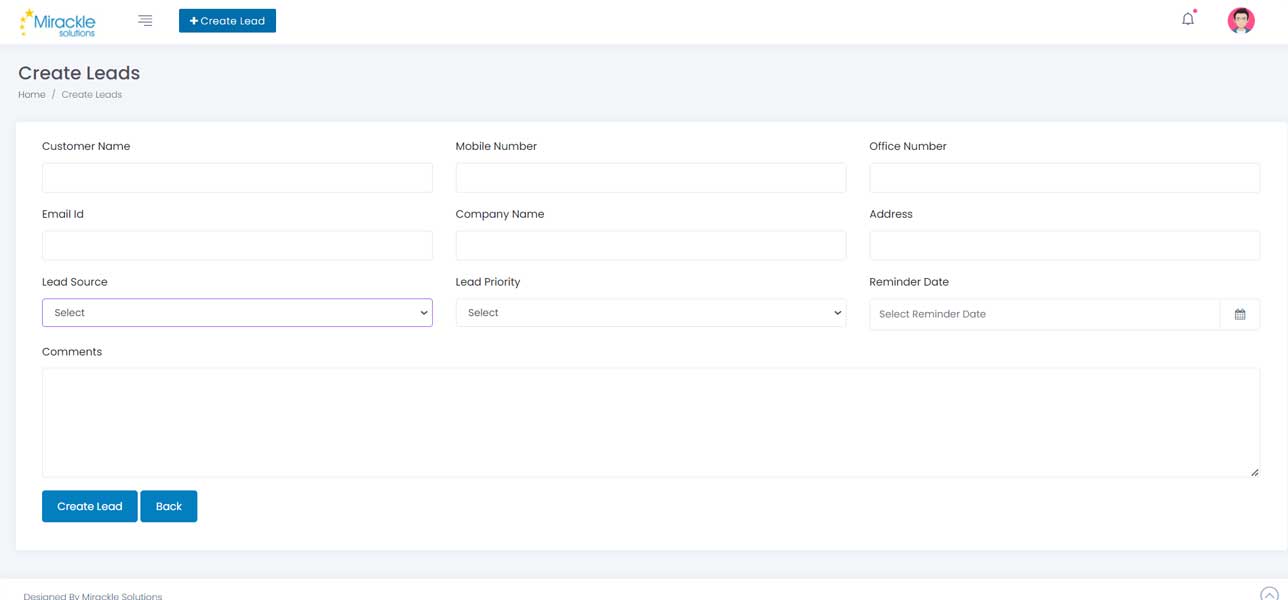Click the Create Leads breadcrumb text
The height and width of the screenshot is (600, 1288).
(x=92, y=94)
